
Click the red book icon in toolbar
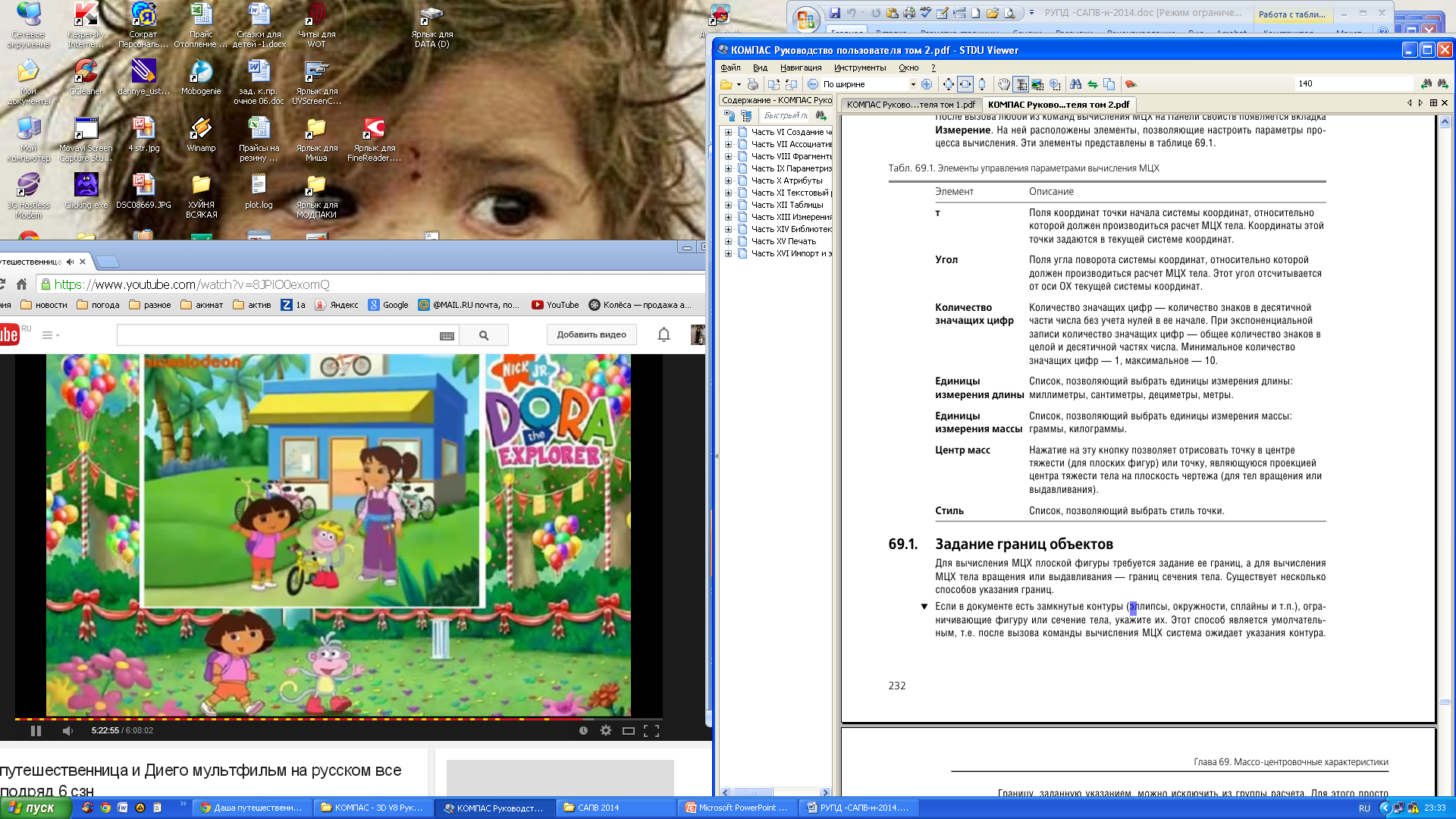click(1131, 84)
